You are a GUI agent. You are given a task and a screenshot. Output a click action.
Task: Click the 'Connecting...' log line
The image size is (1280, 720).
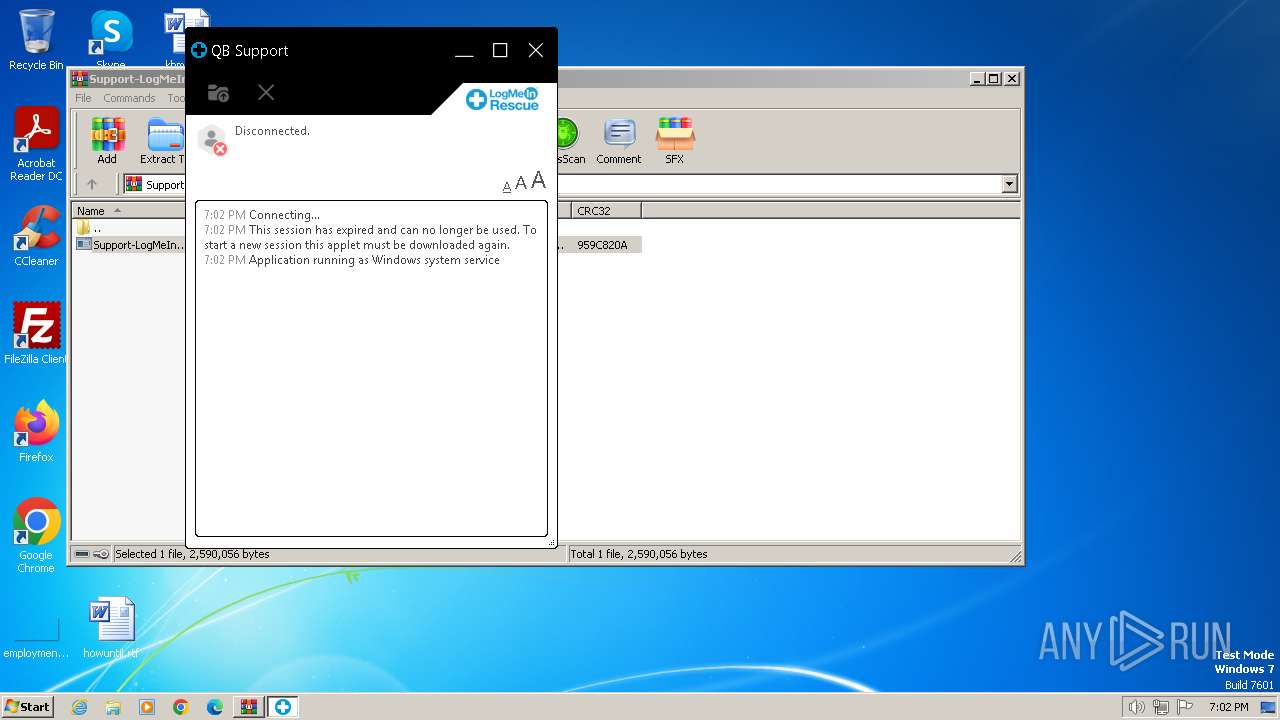tap(284, 215)
